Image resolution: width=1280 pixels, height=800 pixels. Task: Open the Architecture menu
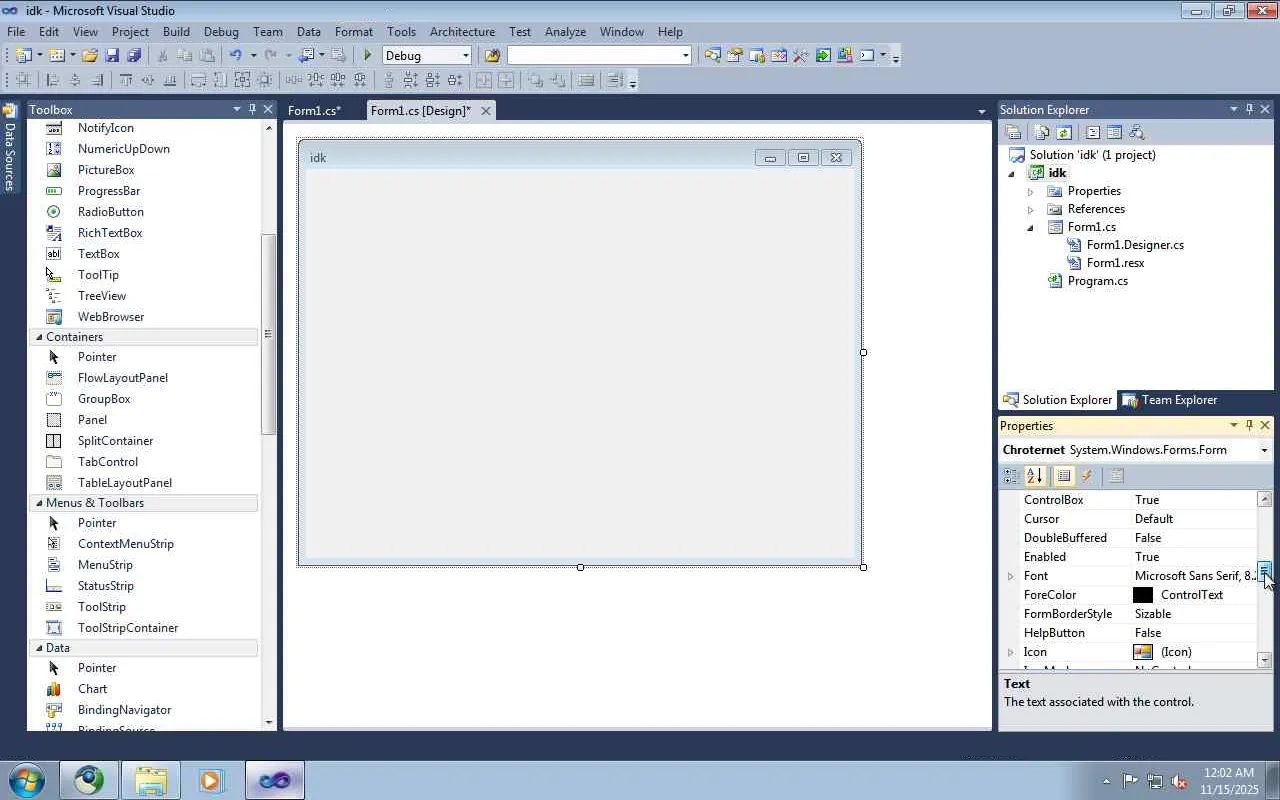462,32
